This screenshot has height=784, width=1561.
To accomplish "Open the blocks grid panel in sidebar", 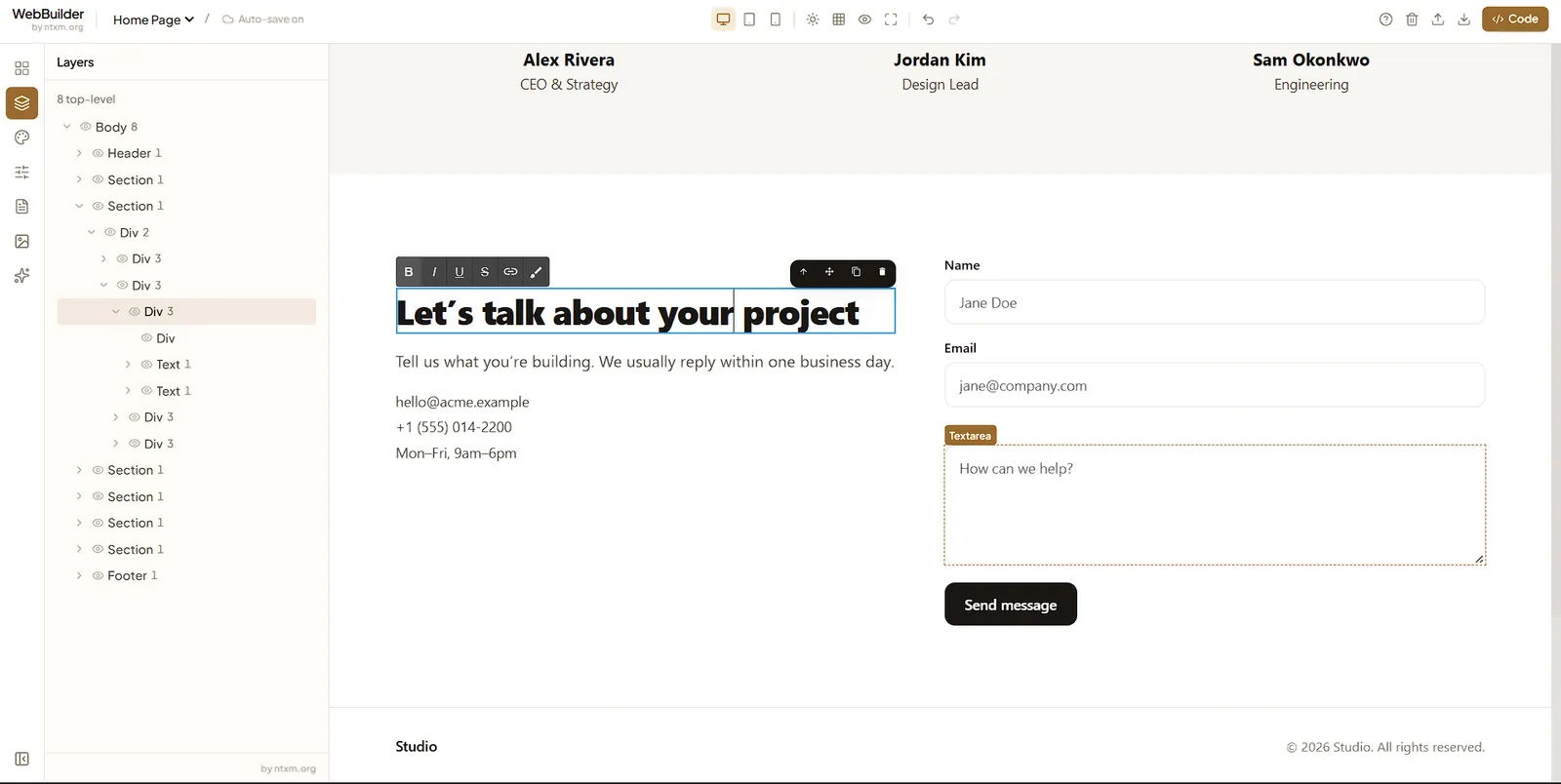I will tap(22, 68).
